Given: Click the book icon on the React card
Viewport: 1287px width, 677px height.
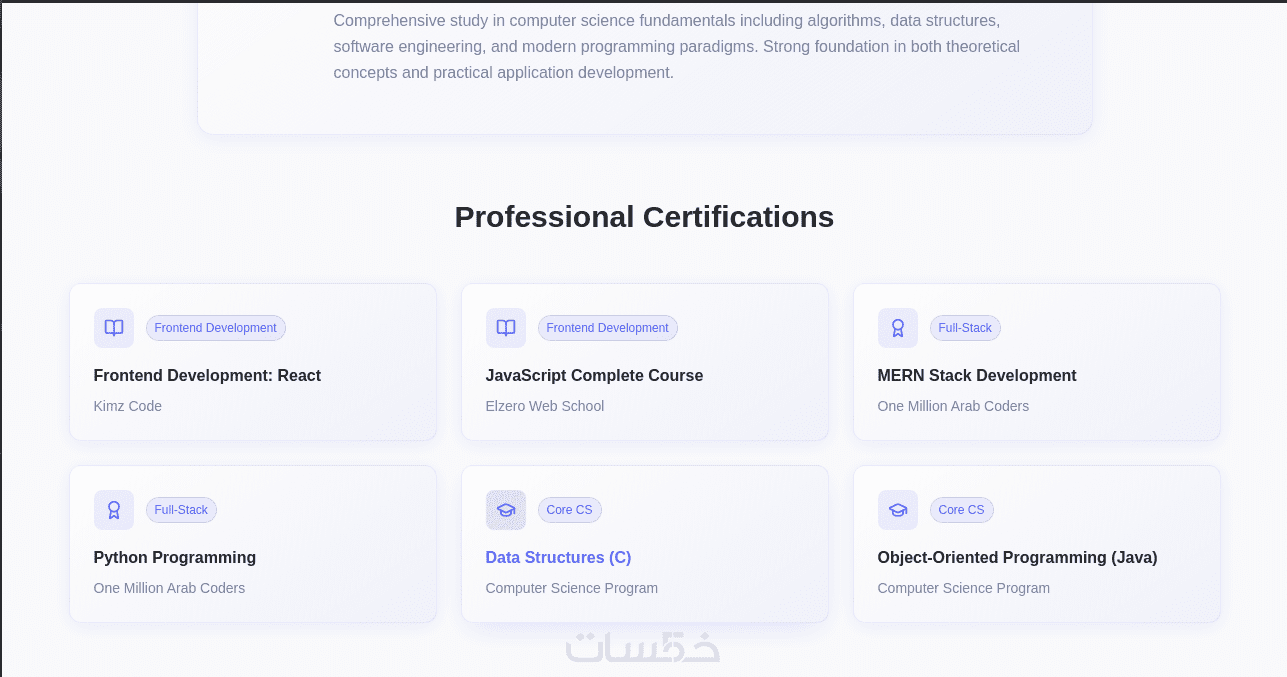Looking at the screenshot, I should point(114,328).
